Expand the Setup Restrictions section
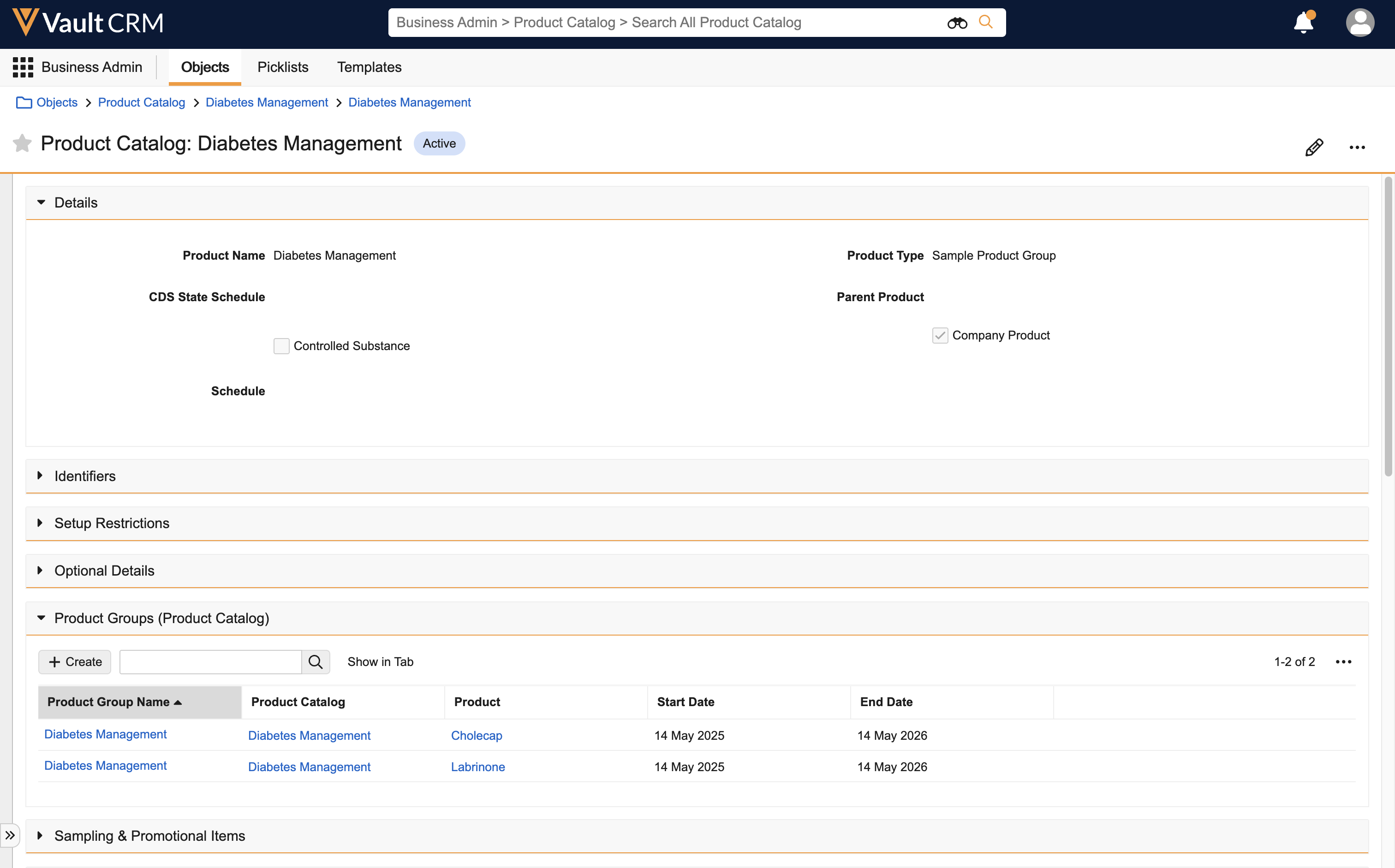This screenshot has height=868, width=1395. pos(40,523)
